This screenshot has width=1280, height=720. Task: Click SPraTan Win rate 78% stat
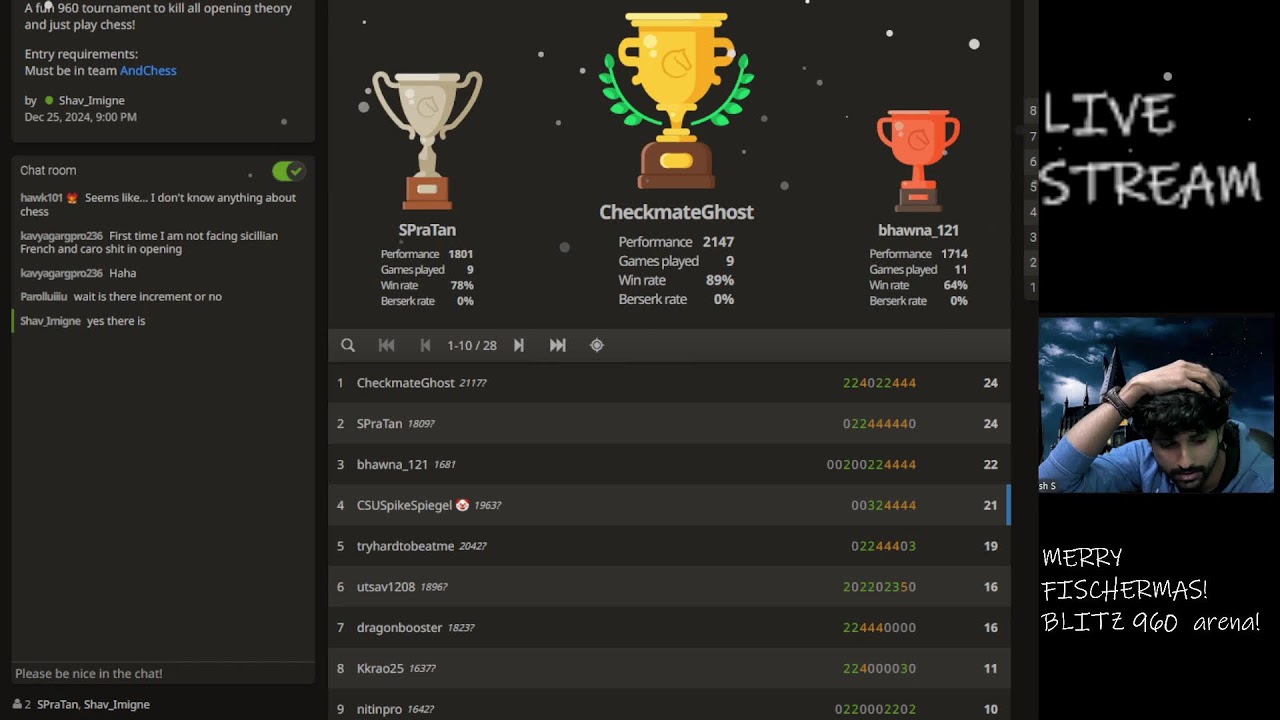[x=427, y=286]
